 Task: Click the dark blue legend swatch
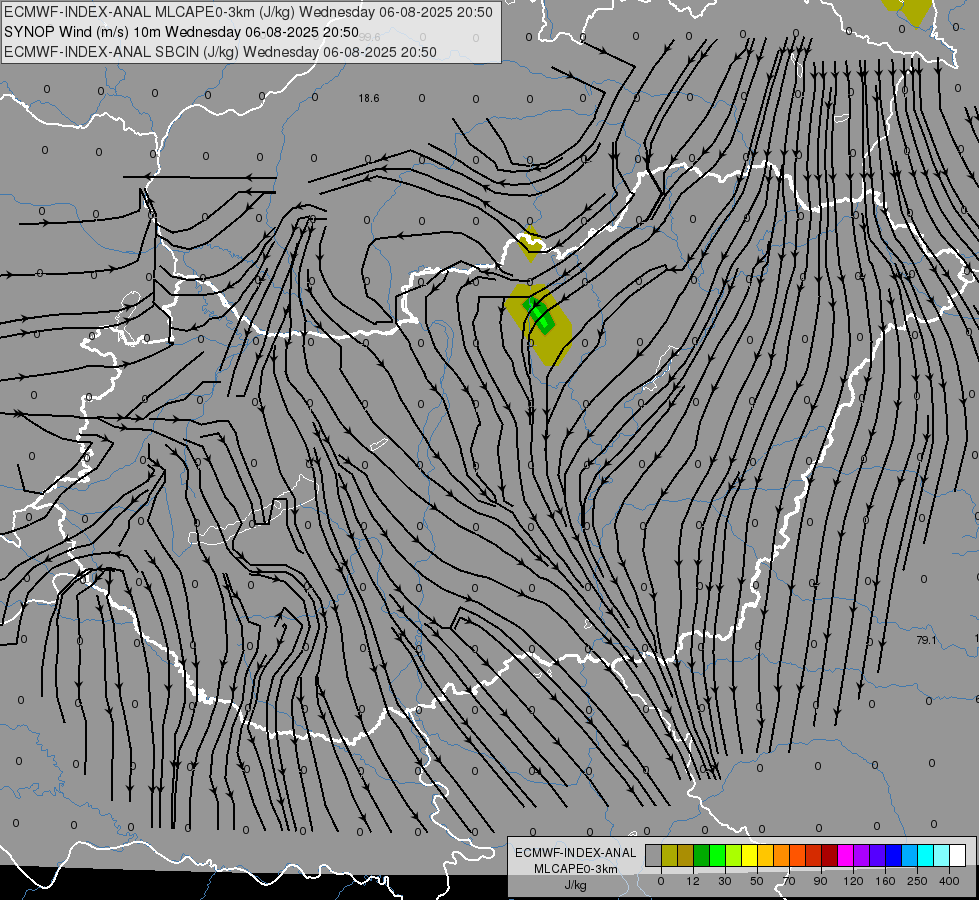point(894,855)
